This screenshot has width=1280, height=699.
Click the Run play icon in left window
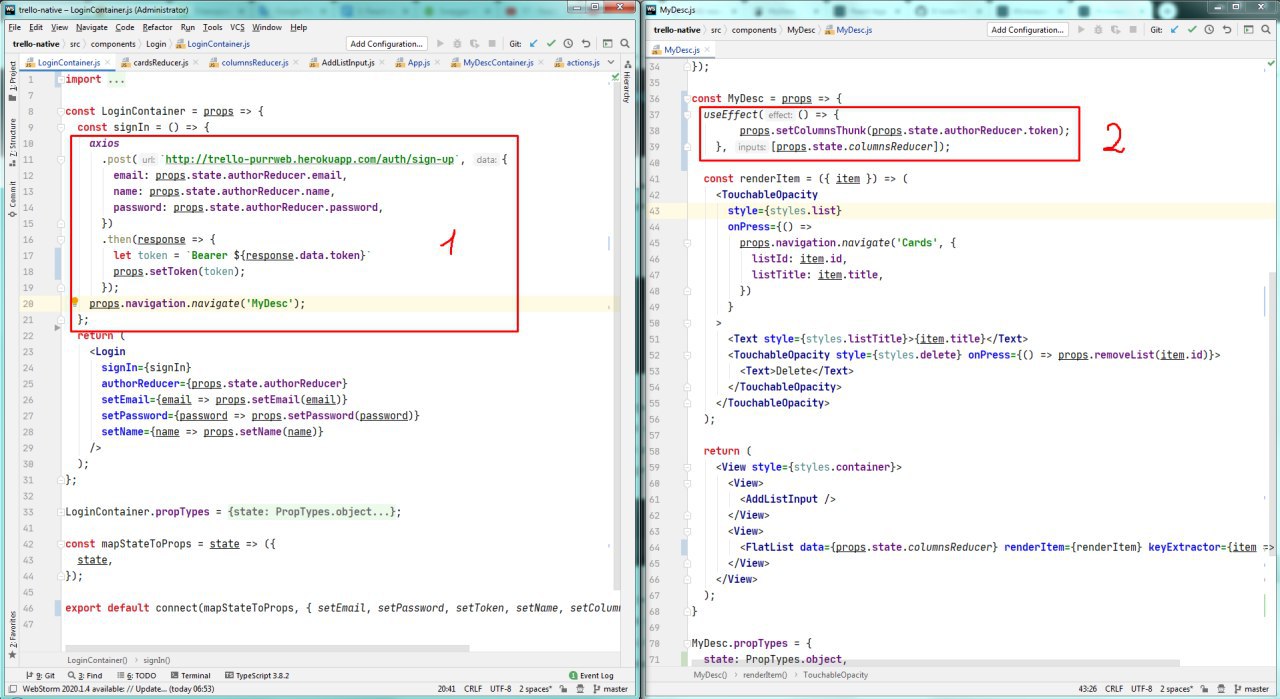click(x=441, y=44)
